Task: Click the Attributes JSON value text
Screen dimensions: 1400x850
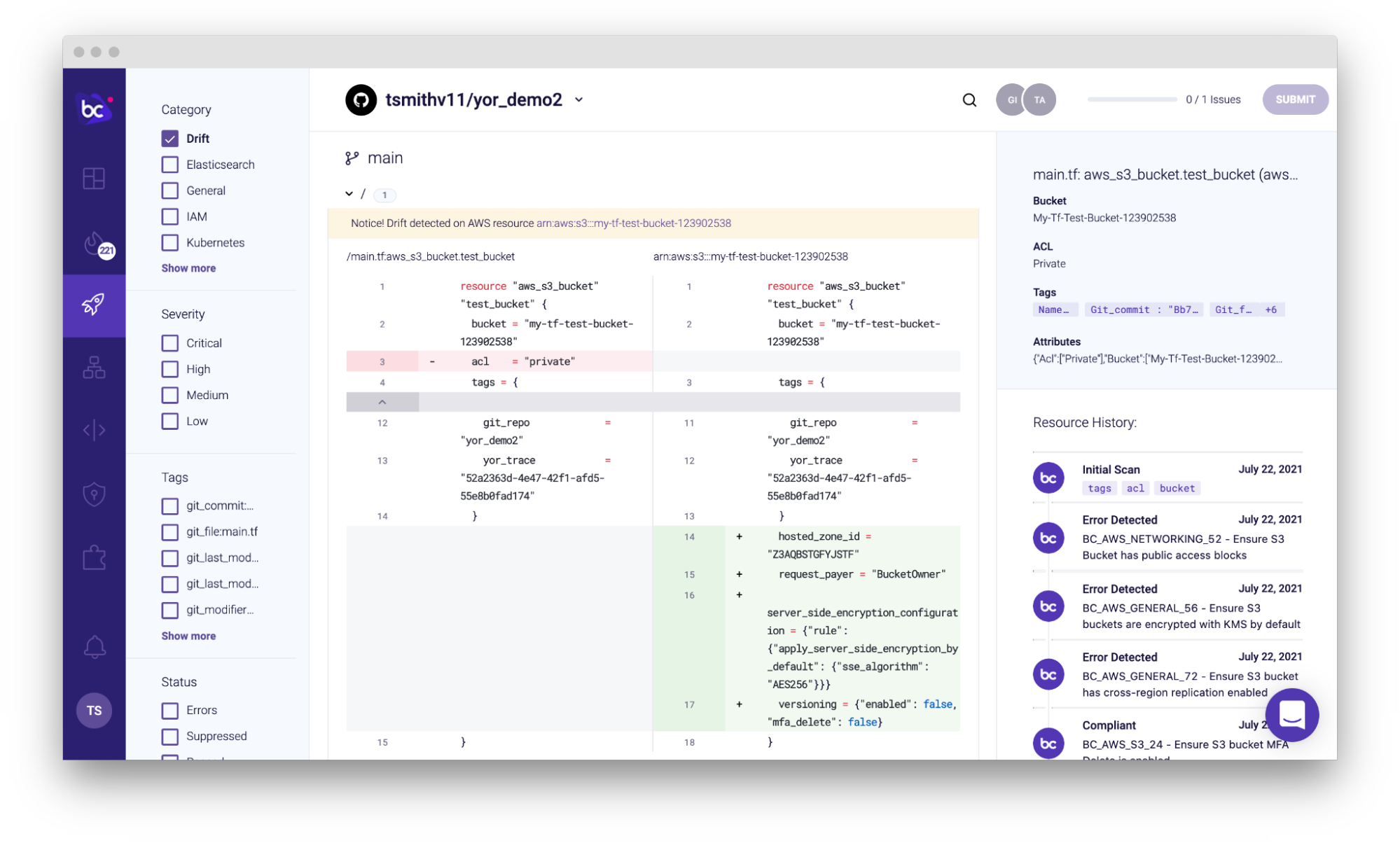Action: coord(1157,358)
